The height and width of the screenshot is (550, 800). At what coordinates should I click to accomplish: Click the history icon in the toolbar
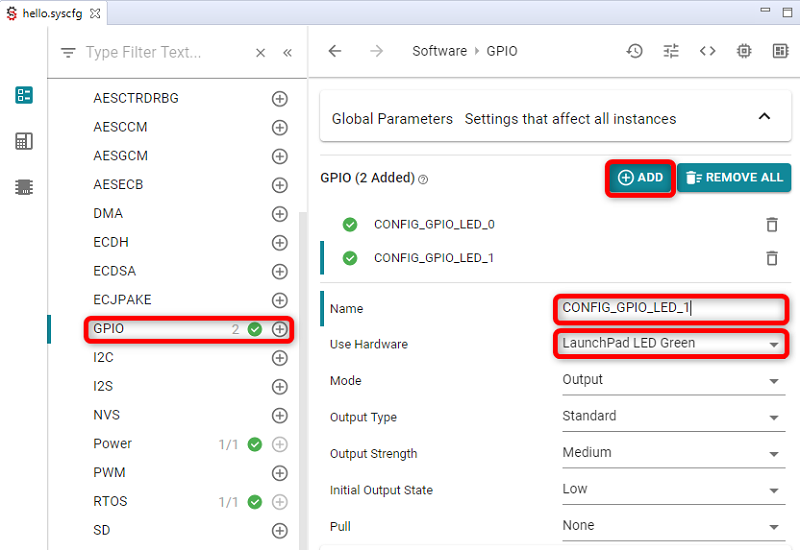[635, 51]
